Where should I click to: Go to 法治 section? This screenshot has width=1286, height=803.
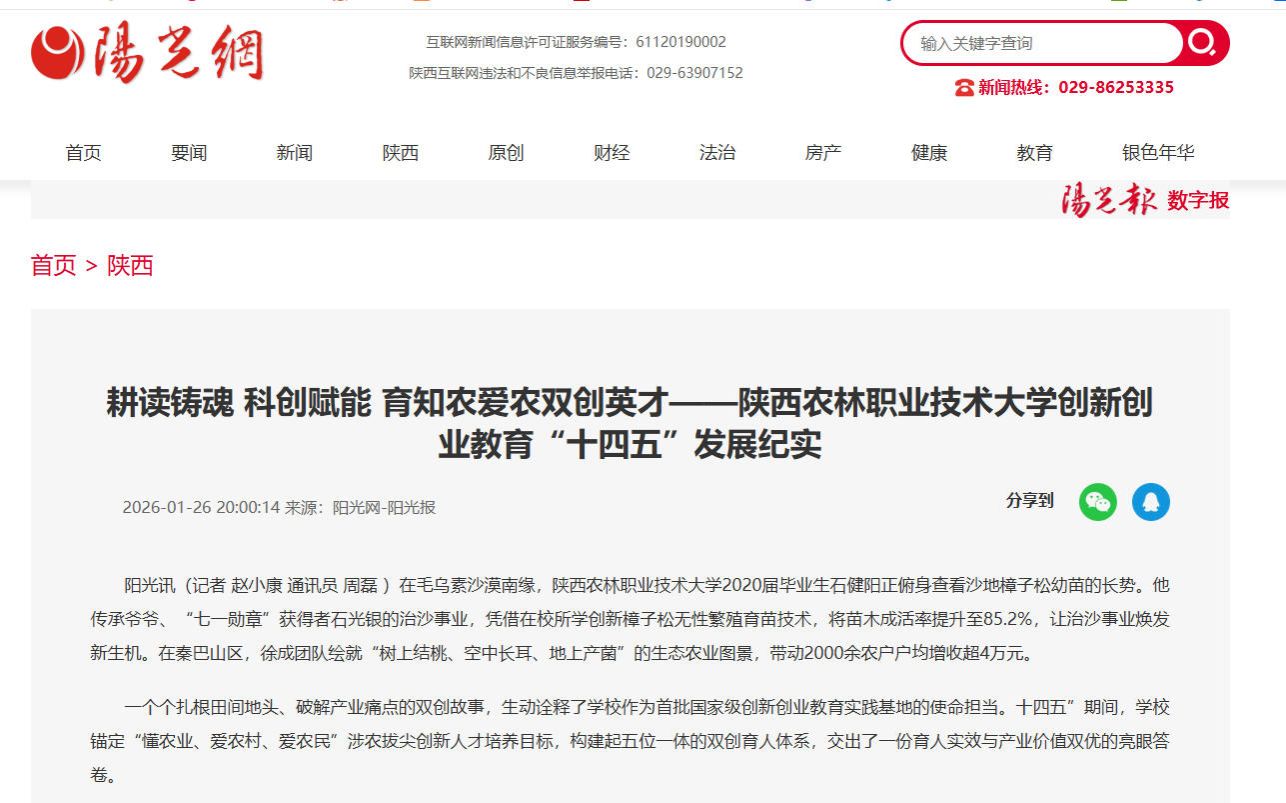tap(717, 153)
